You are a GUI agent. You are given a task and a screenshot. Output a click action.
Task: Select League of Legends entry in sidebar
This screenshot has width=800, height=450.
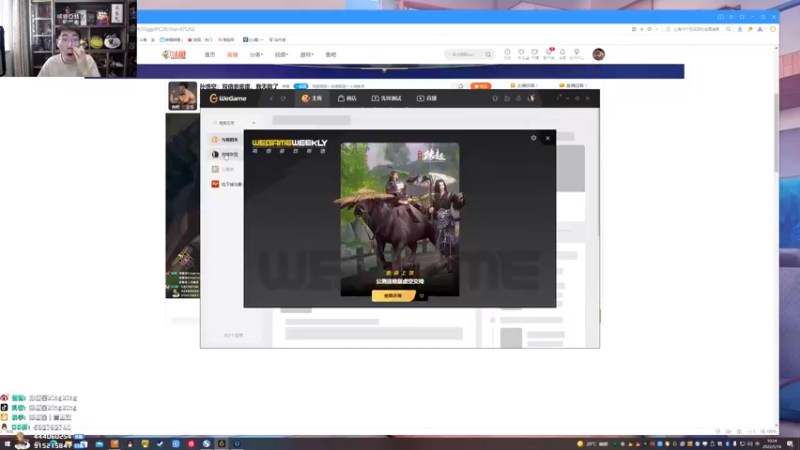click(x=225, y=154)
